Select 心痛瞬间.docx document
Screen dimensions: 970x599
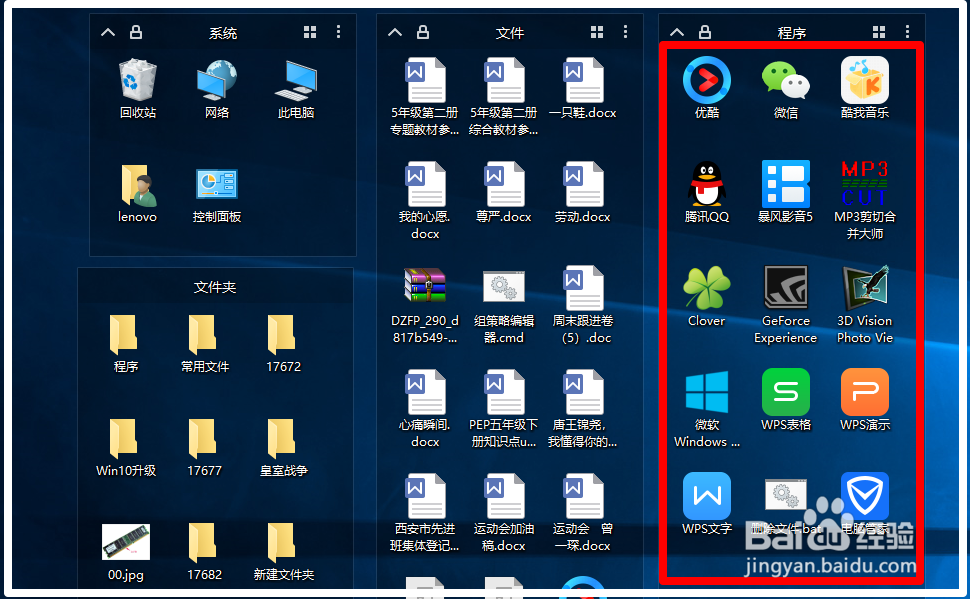coord(424,392)
